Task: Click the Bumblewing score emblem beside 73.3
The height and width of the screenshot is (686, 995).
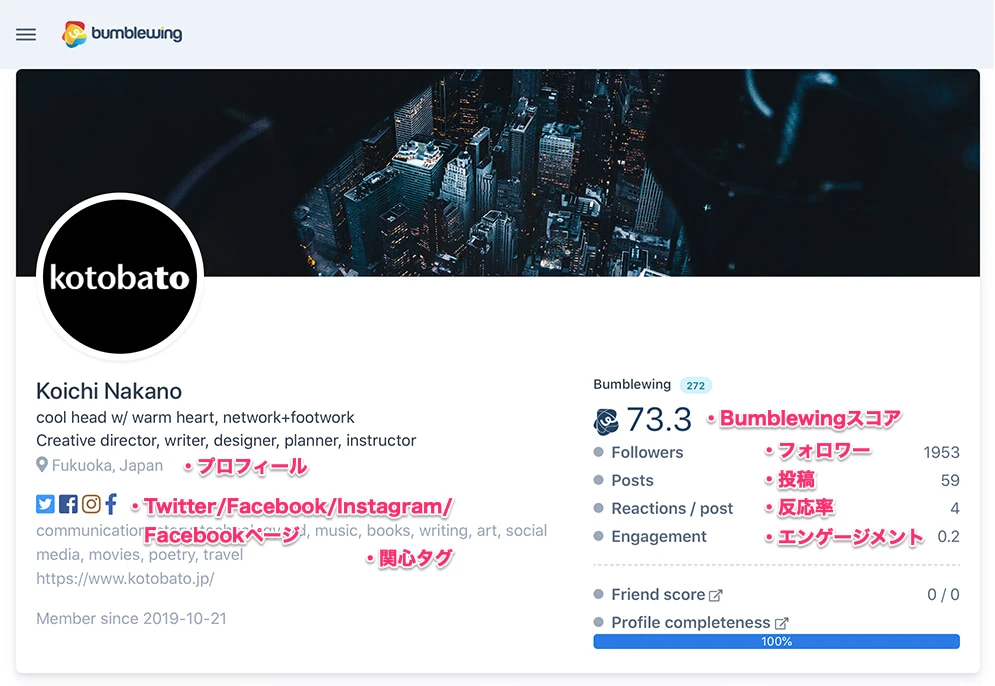Action: [x=606, y=421]
